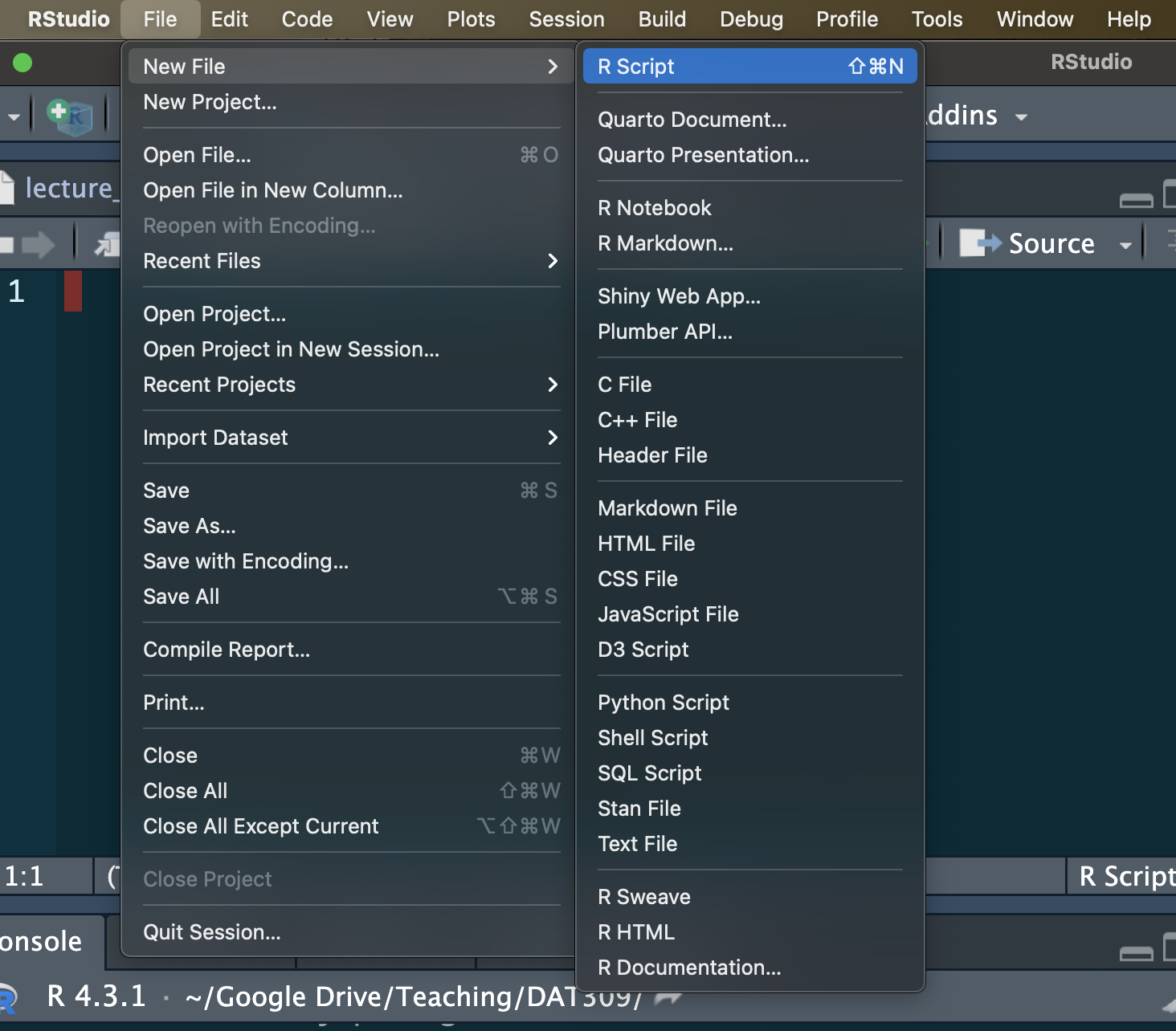Open the Code menu
This screenshot has height=1031, width=1176.
point(307,19)
